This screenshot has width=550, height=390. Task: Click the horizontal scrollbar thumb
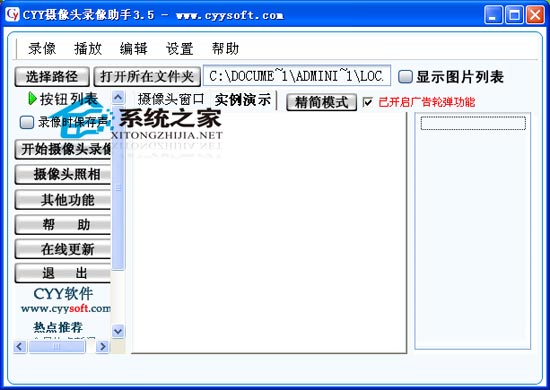pyautogui.click(x=57, y=347)
